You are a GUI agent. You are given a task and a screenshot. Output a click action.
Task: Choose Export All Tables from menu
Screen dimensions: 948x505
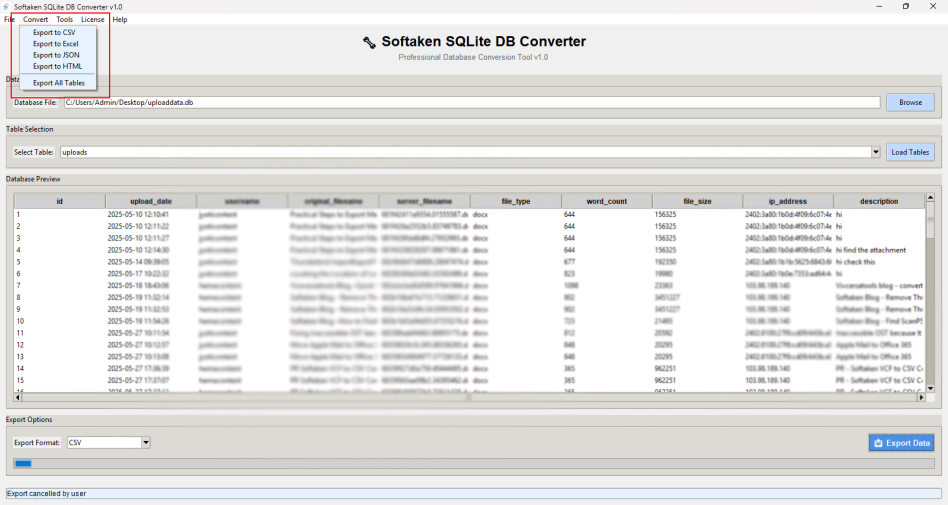(x=59, y=83)
